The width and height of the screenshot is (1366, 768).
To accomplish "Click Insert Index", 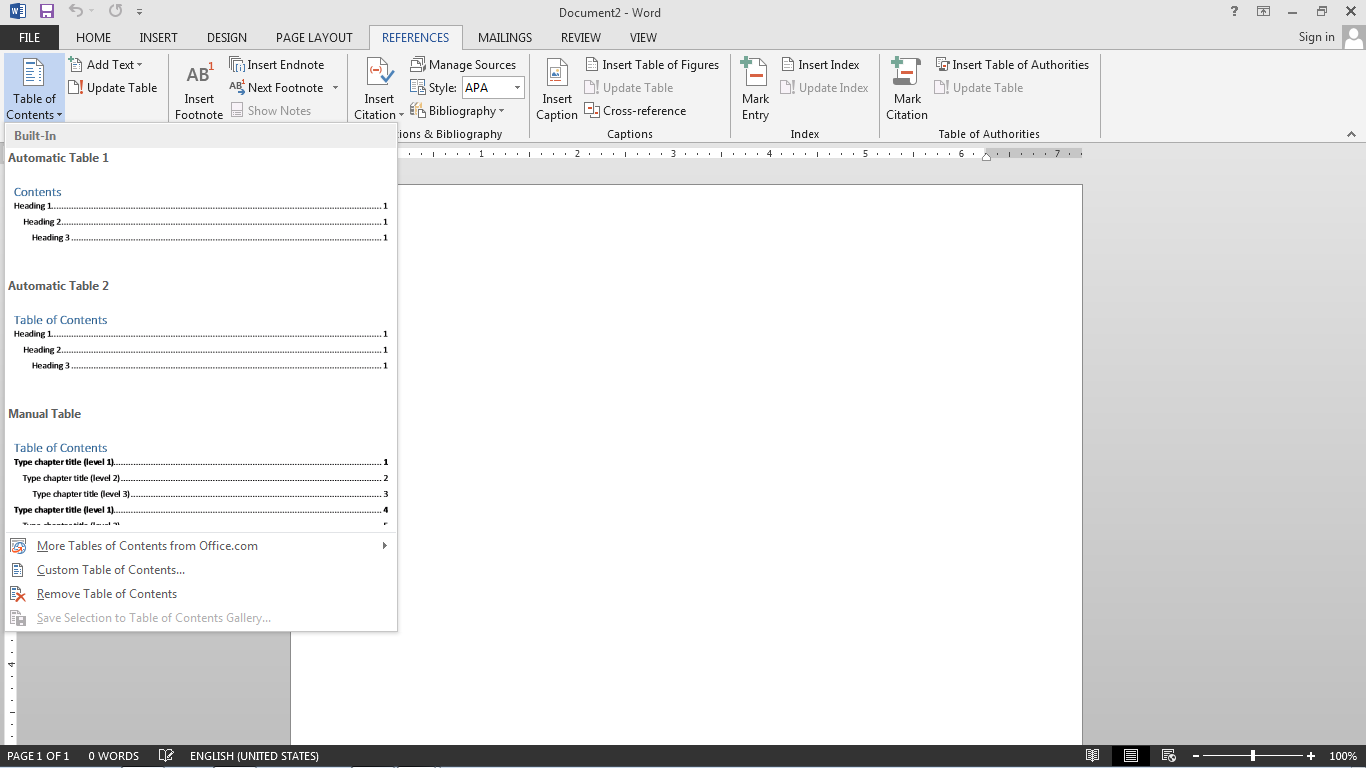I will pyautogui.click(x=820, y=64).
